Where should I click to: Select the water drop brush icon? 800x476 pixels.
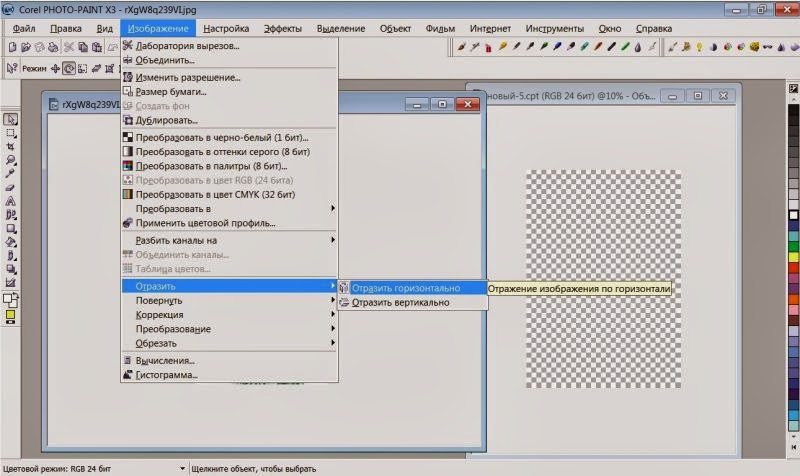(638, 47)
